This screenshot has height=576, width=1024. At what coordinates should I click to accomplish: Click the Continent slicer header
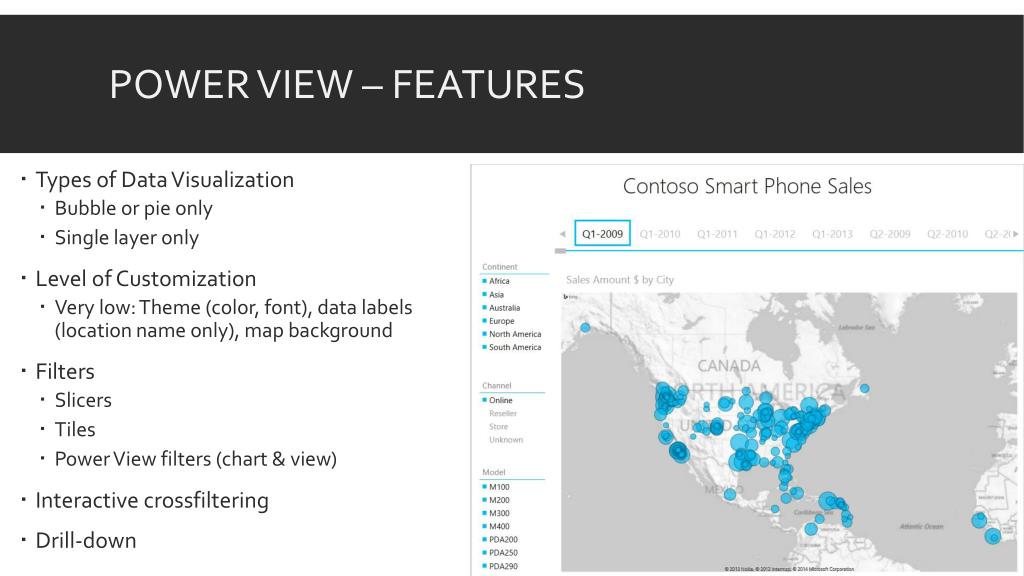click(500, 266)
